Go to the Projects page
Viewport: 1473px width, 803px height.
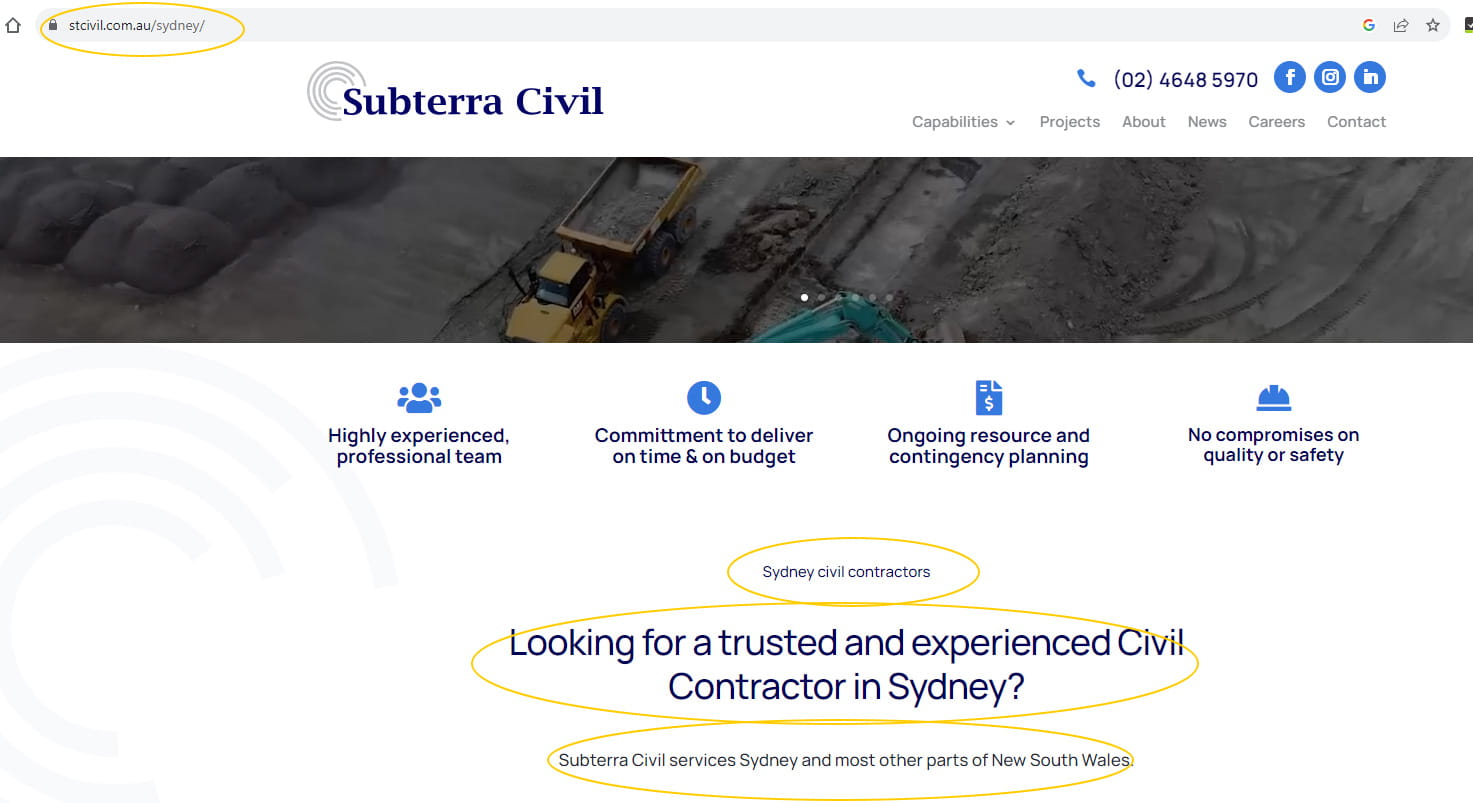click(x=1069, y=122)
